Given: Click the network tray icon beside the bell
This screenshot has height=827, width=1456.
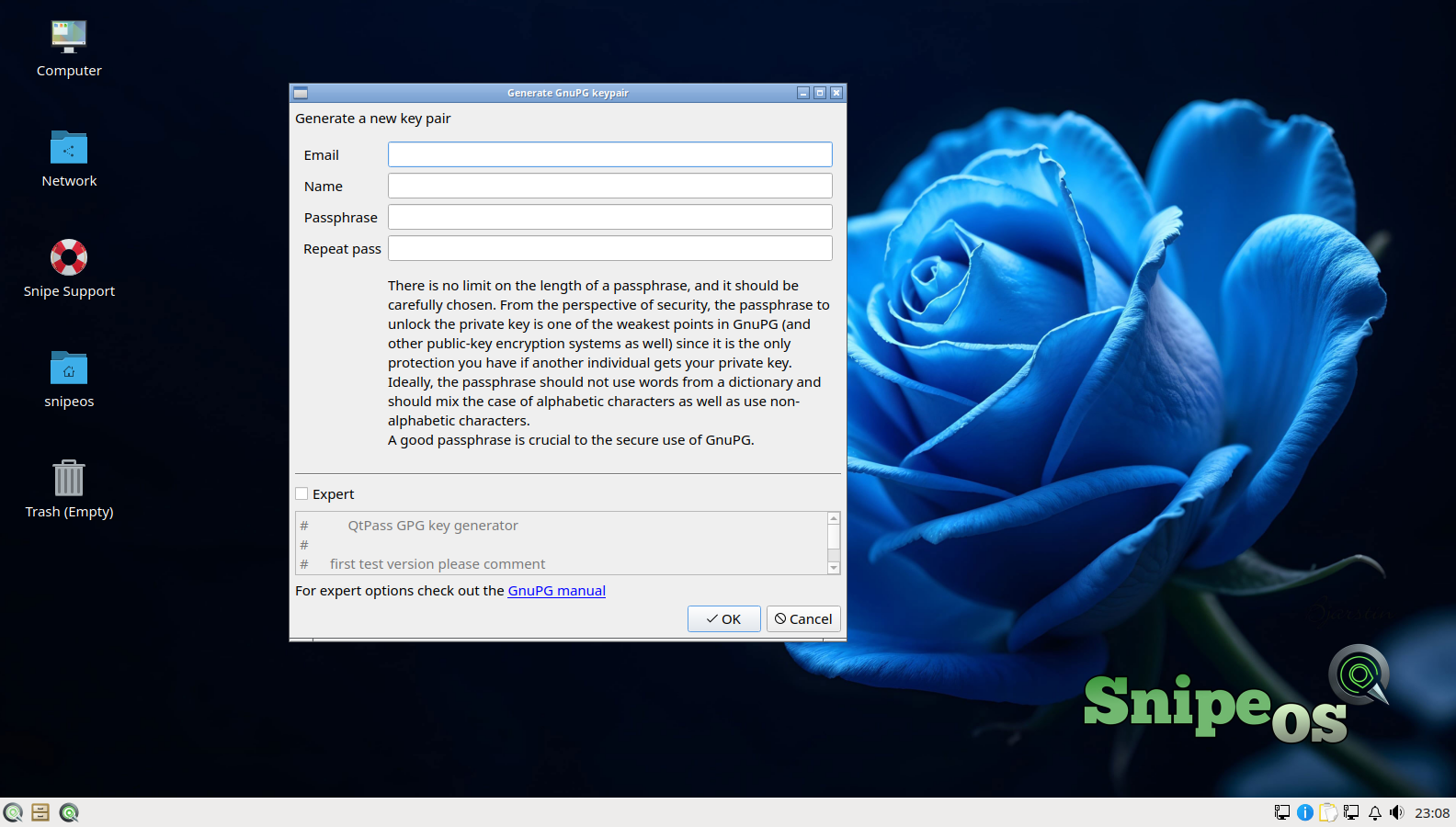Looking at the screenshot, I should [1351, 812].
